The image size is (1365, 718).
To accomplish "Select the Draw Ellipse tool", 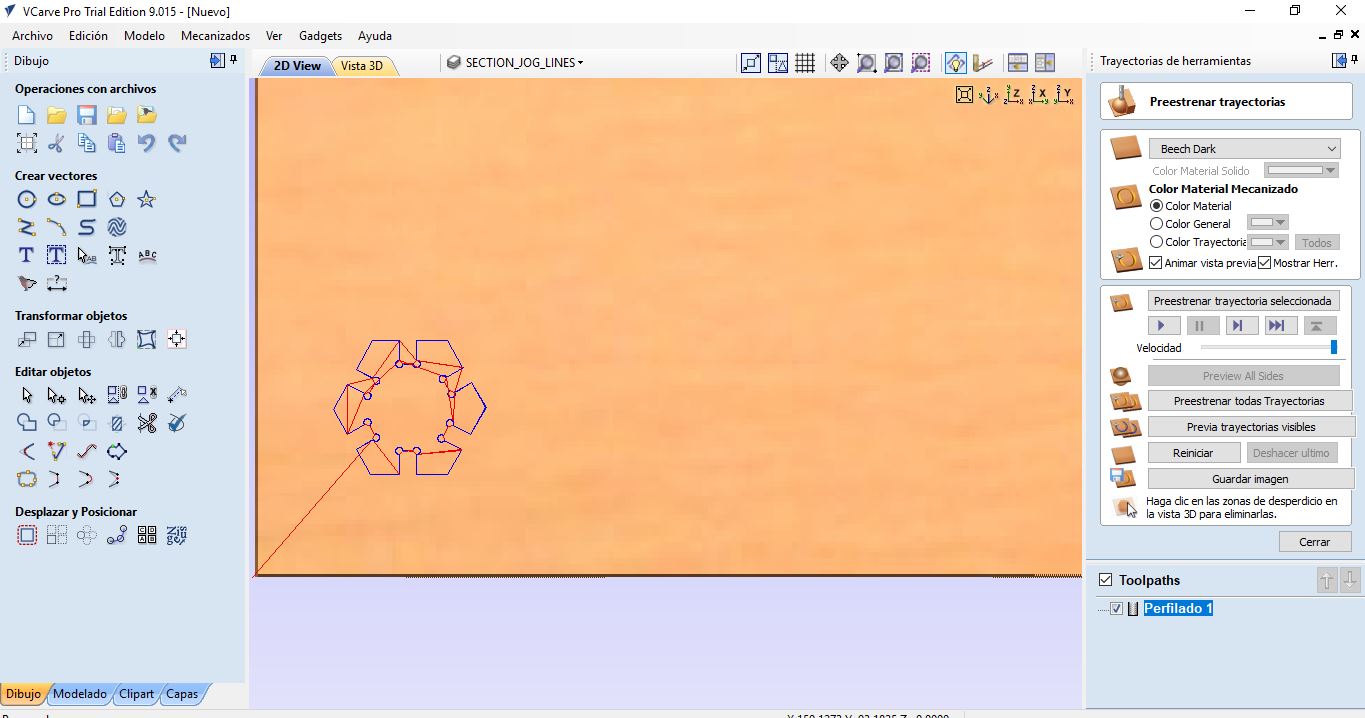I will [x=57, y=199].
